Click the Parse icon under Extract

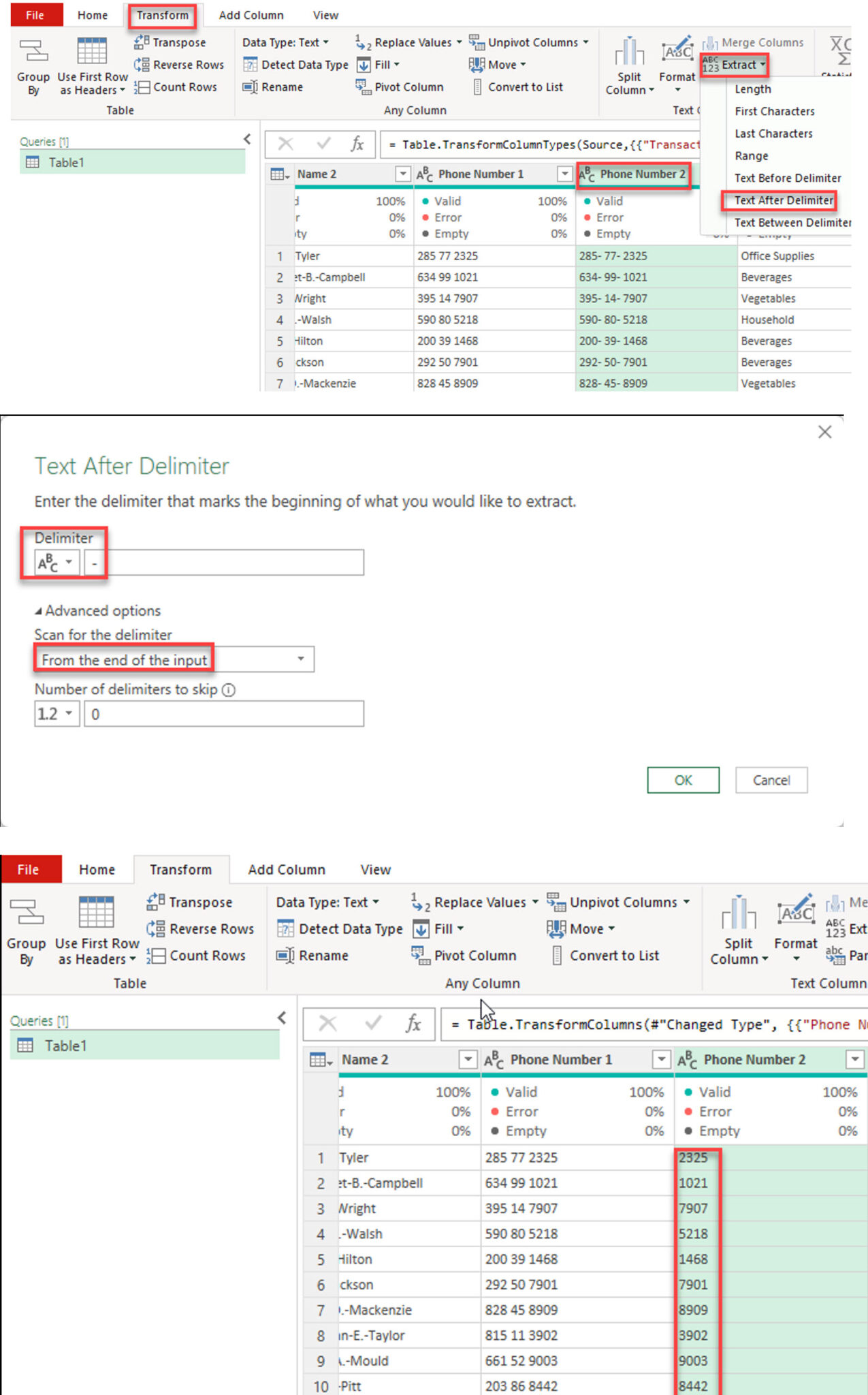[835, 955]
